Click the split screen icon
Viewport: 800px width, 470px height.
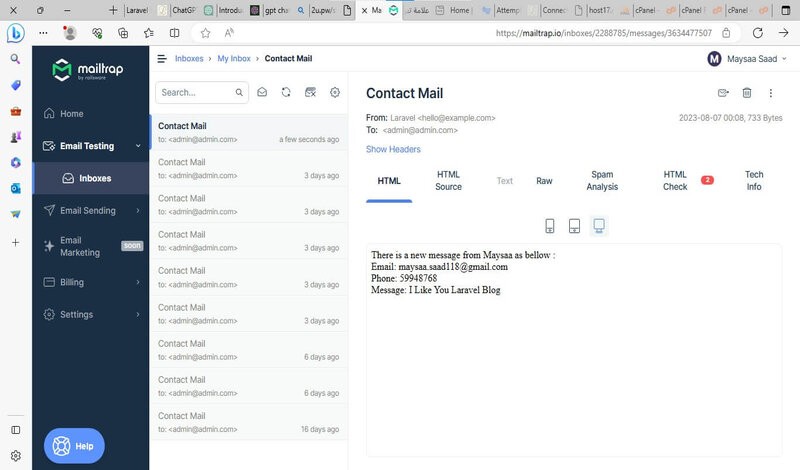(x=174, y=33)
